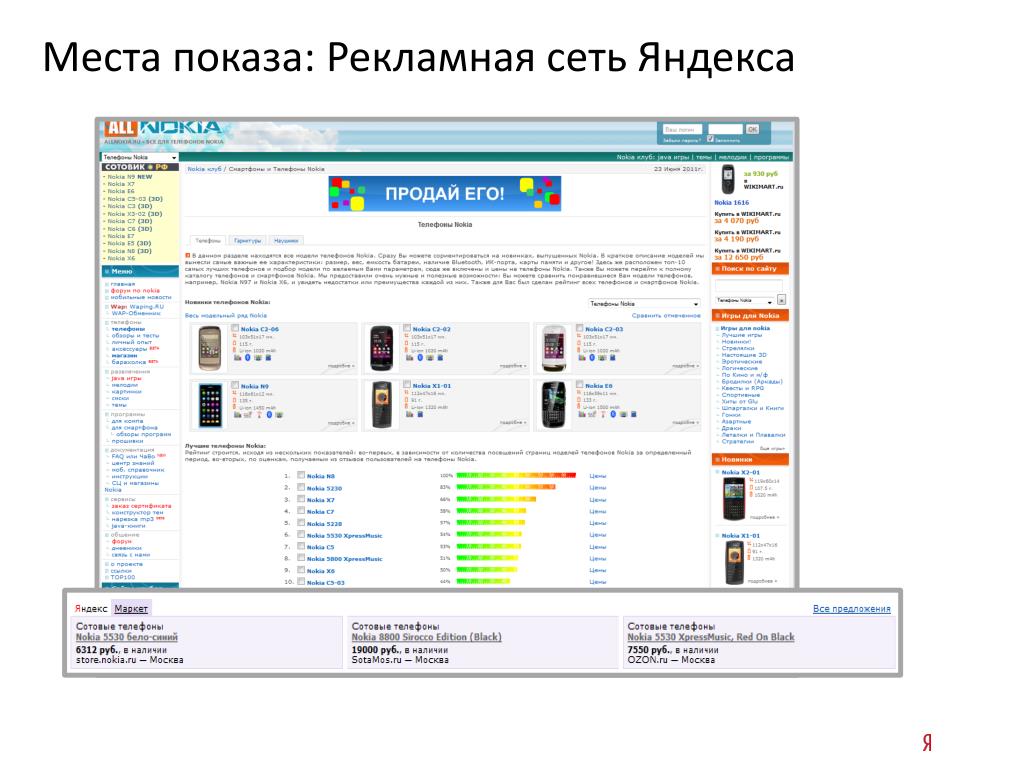Screen dimensions: 1024x768
Task: Open 'Nokia 5530 XpressMusic' in the rating list
Action: (344, 536)
